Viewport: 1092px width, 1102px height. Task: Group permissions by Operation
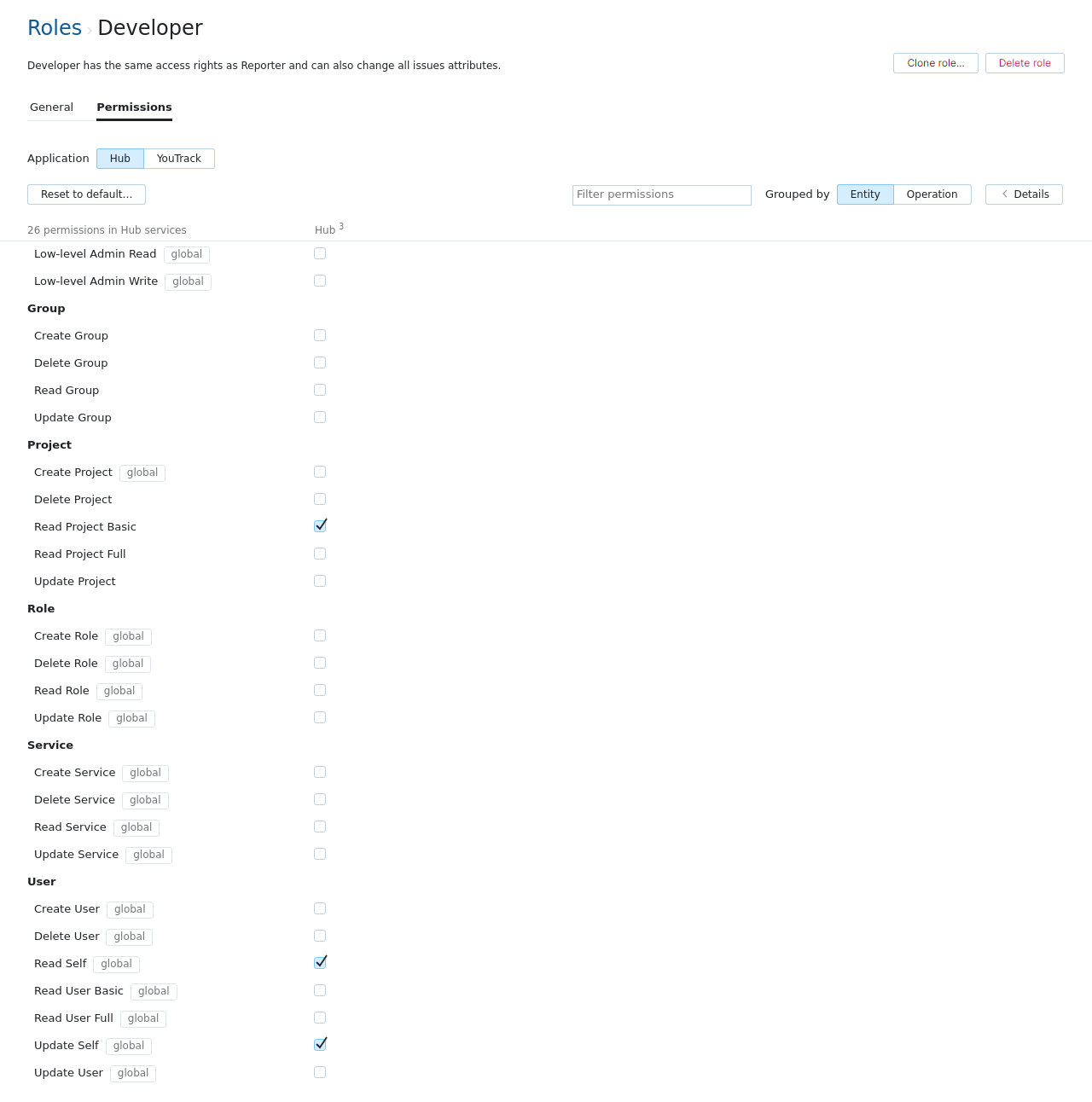point(932,194)
